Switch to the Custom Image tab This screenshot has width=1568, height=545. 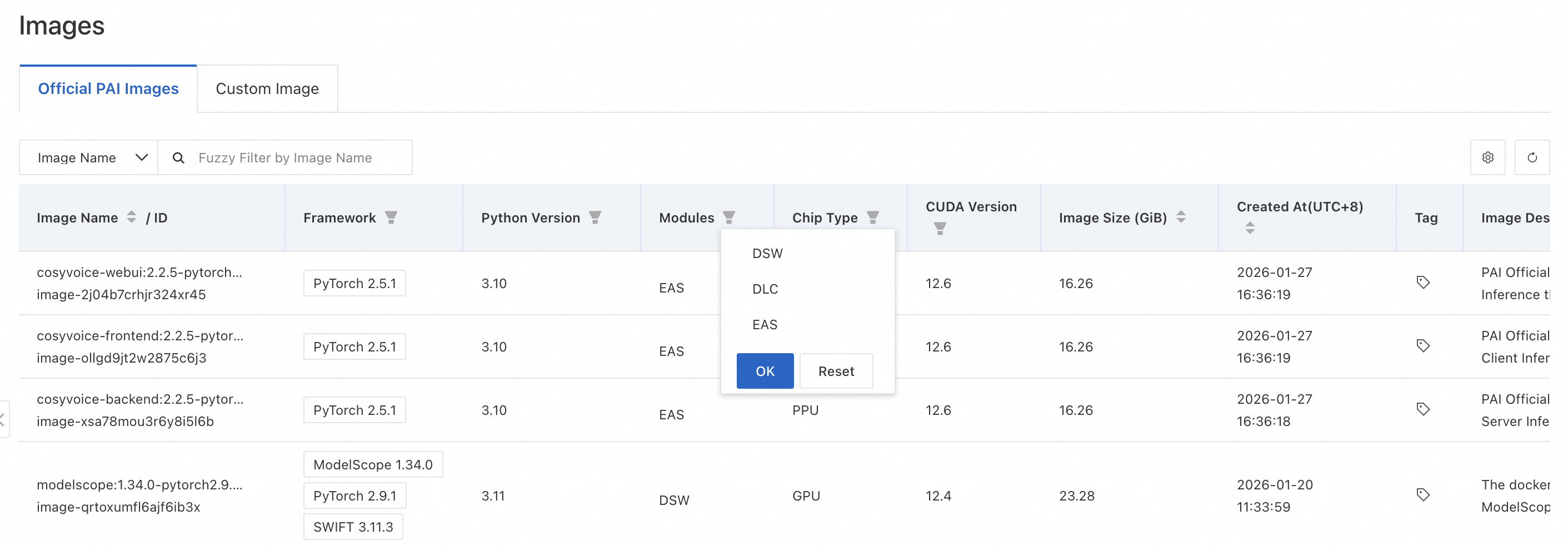(x=267, y=89)
